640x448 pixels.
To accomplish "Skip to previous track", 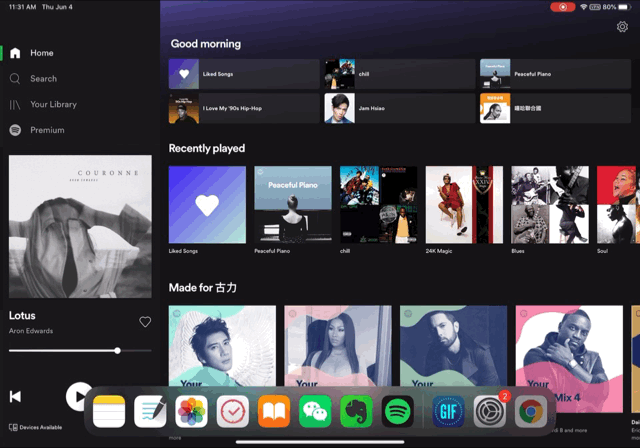I will click(15, 397).
